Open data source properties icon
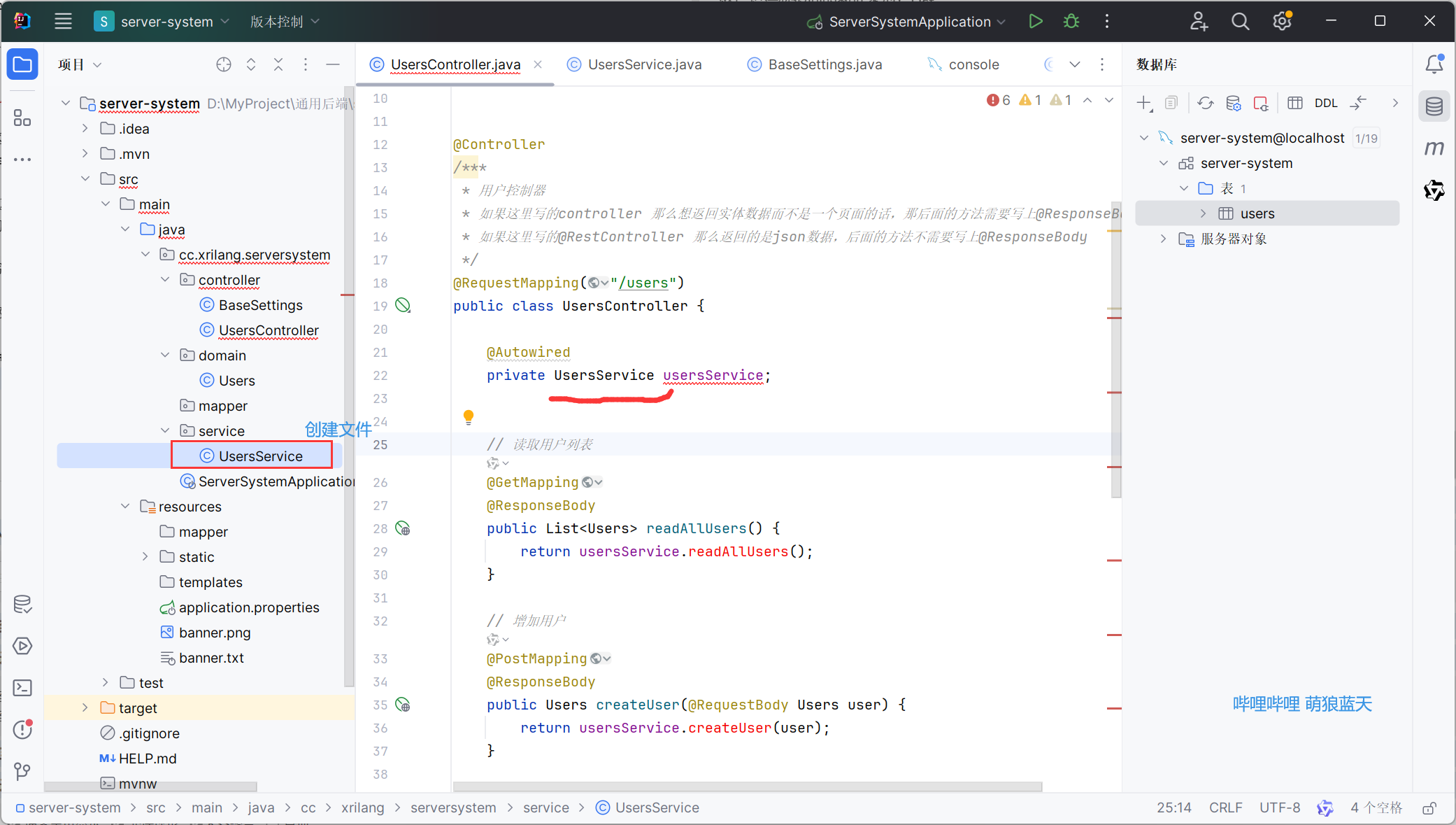1456x825 pixels. (1234, 103)
